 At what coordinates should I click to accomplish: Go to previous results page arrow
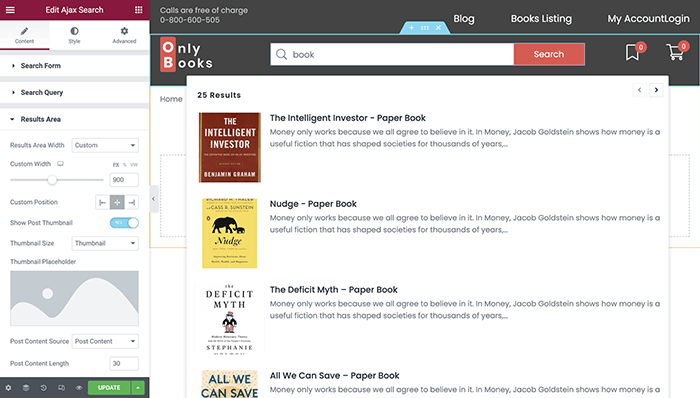[x=639, y=90]
